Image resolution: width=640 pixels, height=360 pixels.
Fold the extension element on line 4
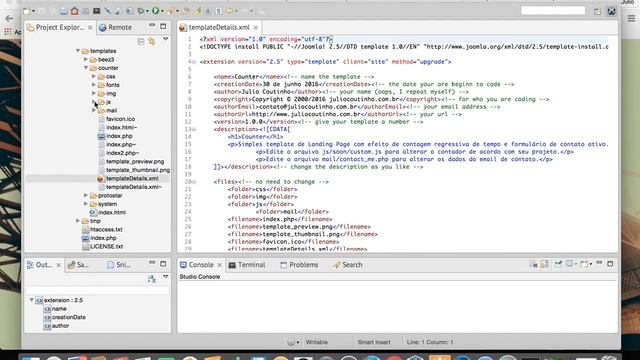[194, 62]
